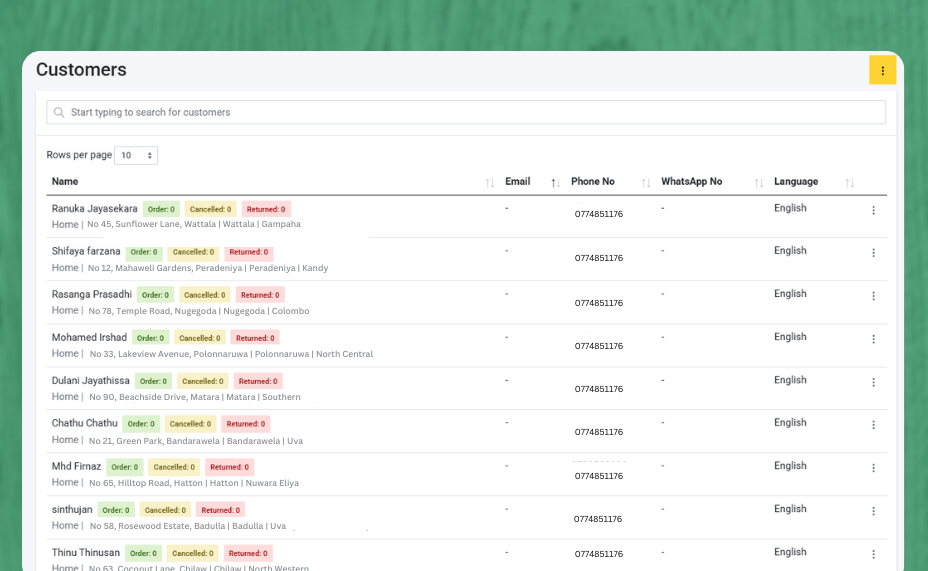Click address No 45, Sunflower Lane, Wattala
The width and height of the screenshot is (928, 571).
click(x=194, y=224)
